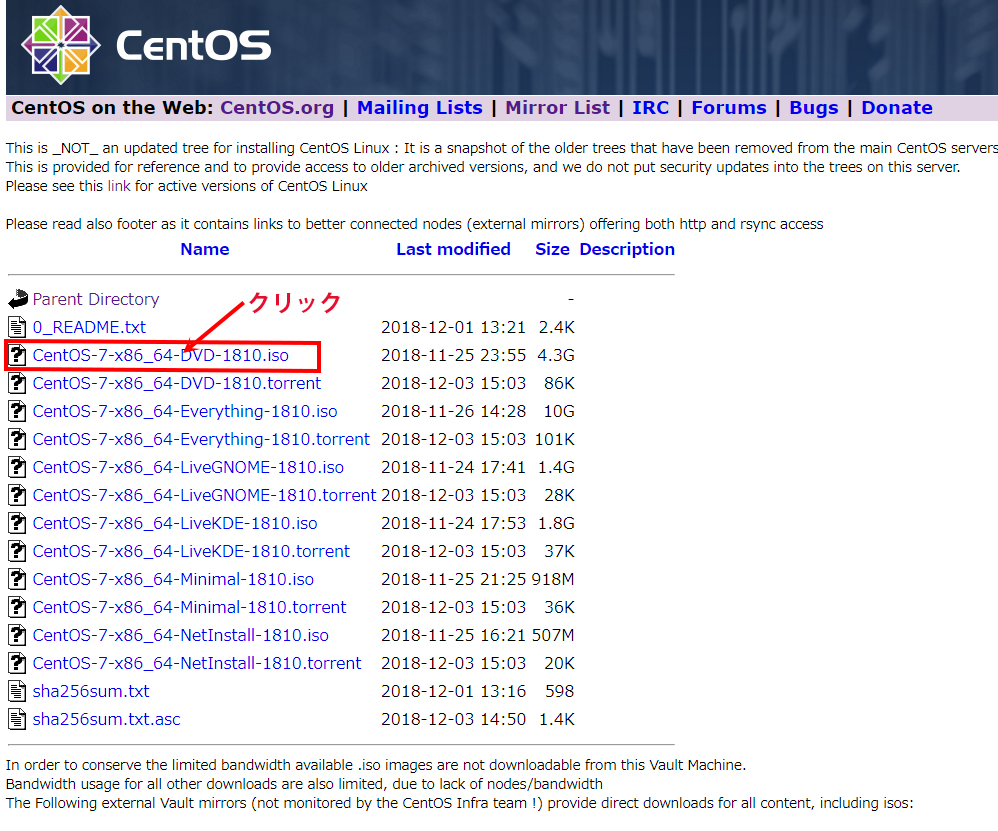Click the icon next to DVD-1810.torrent
The width and height of the screenshot is (998, 831).
(17, 383)
